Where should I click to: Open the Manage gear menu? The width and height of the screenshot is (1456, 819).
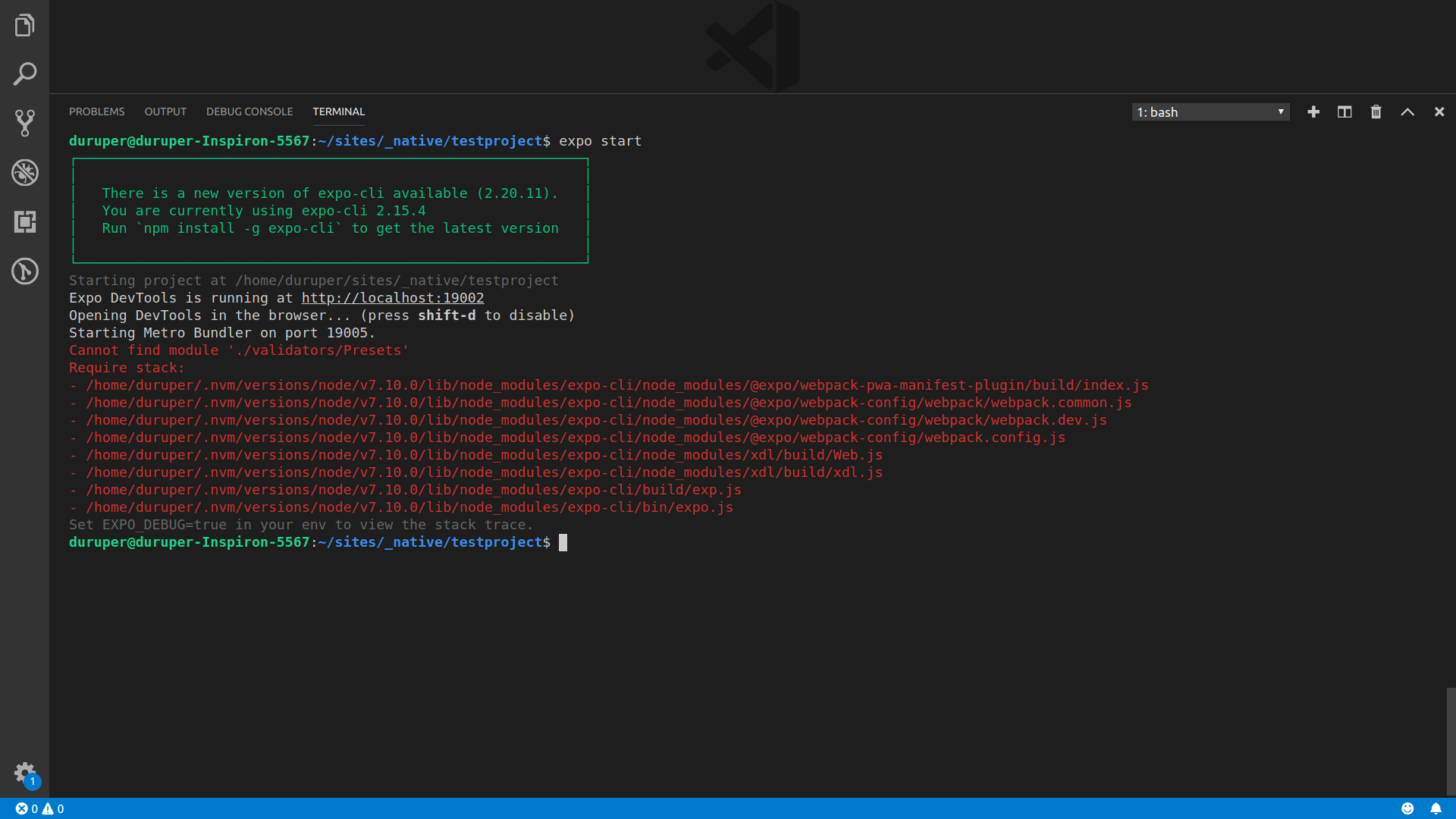(x=24, y=773)
